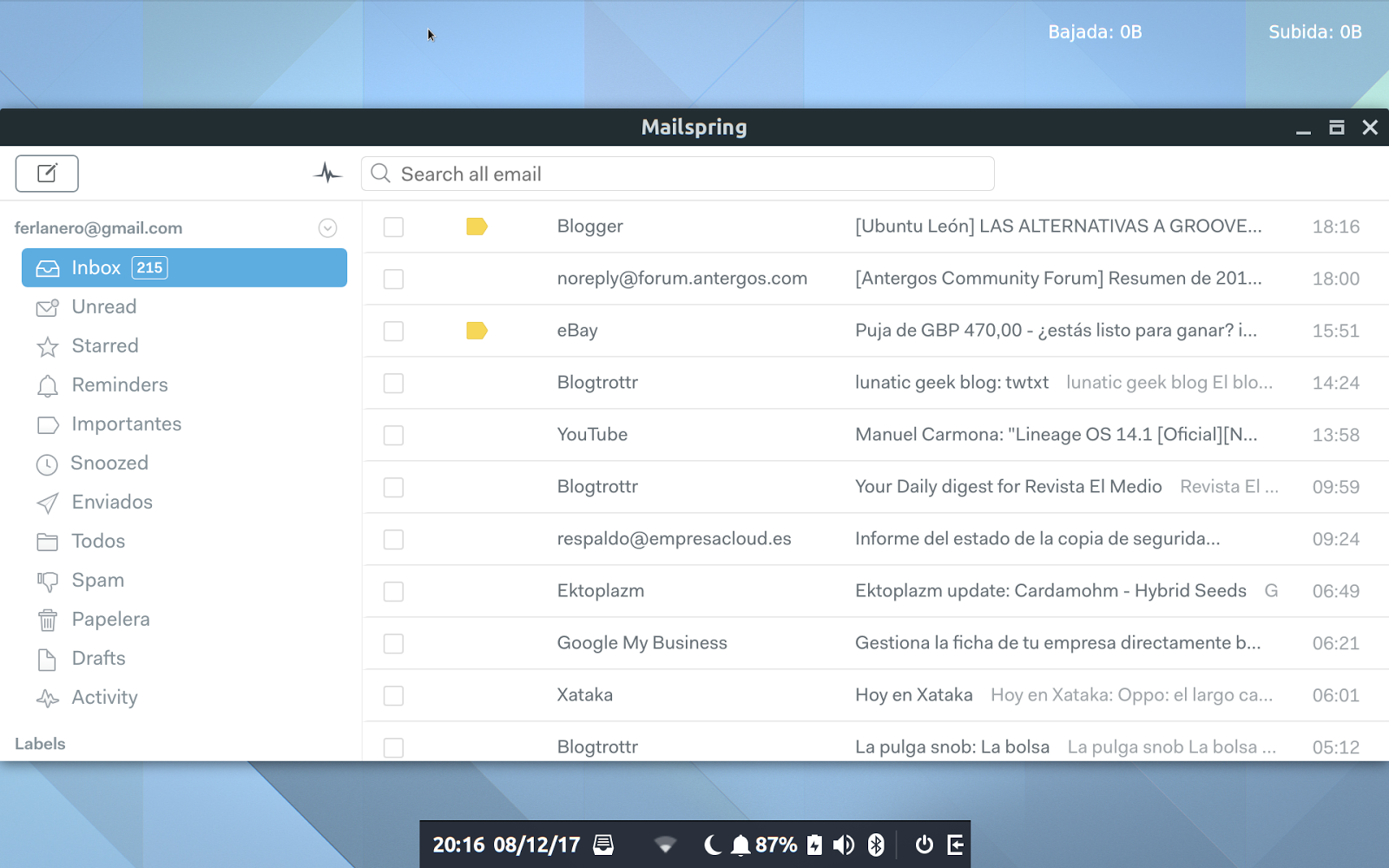Open the Drafts folder

tap(184, 658)
